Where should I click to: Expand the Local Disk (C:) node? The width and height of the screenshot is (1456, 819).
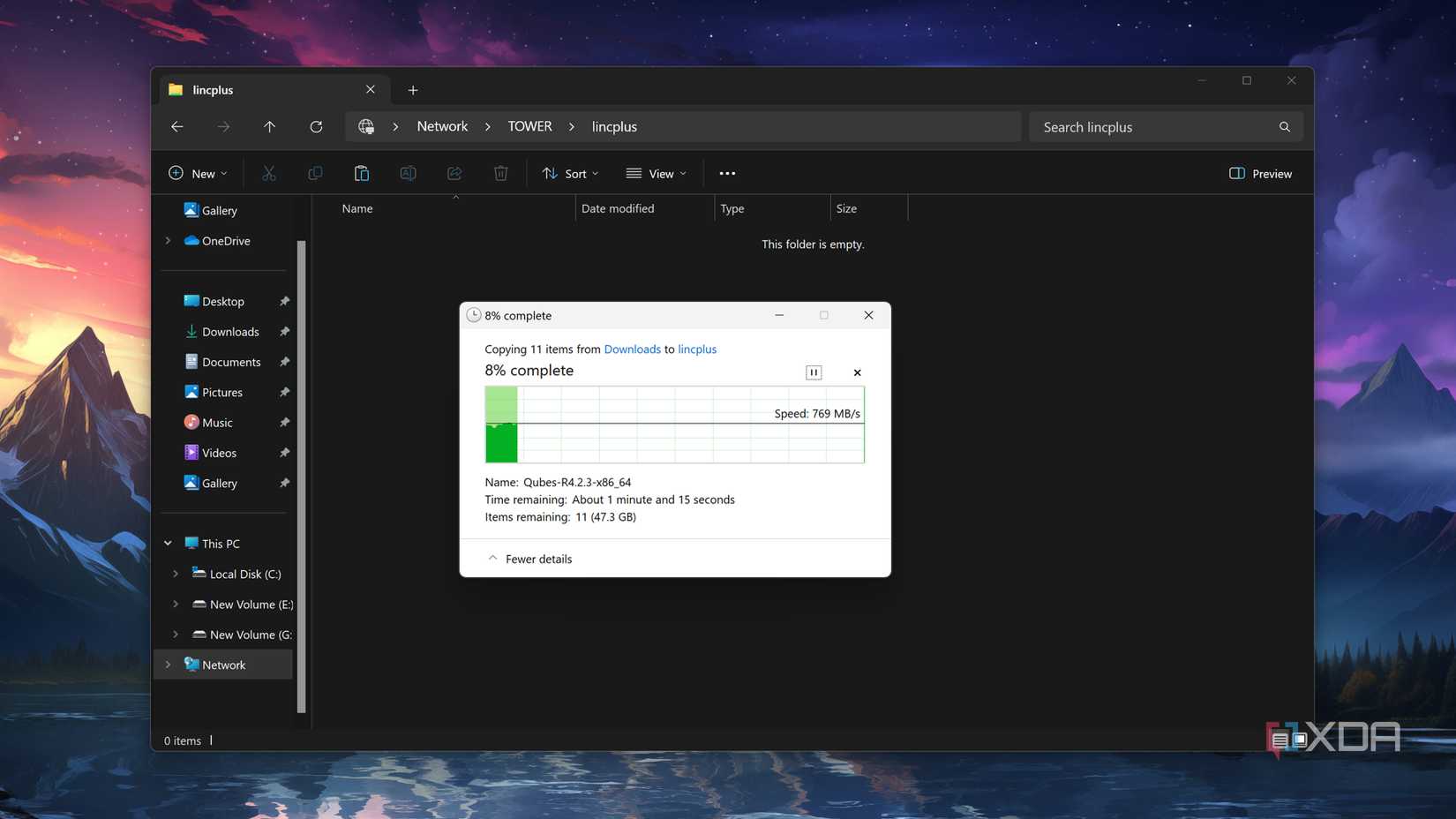click(x=175, y=574)
